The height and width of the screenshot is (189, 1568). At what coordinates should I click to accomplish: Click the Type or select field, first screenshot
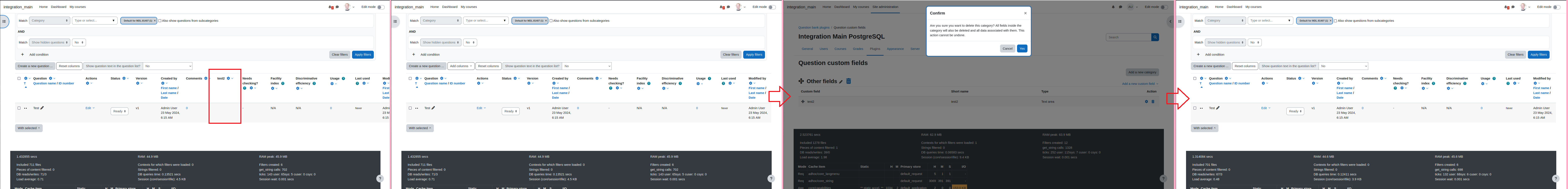tap(94, 21)
